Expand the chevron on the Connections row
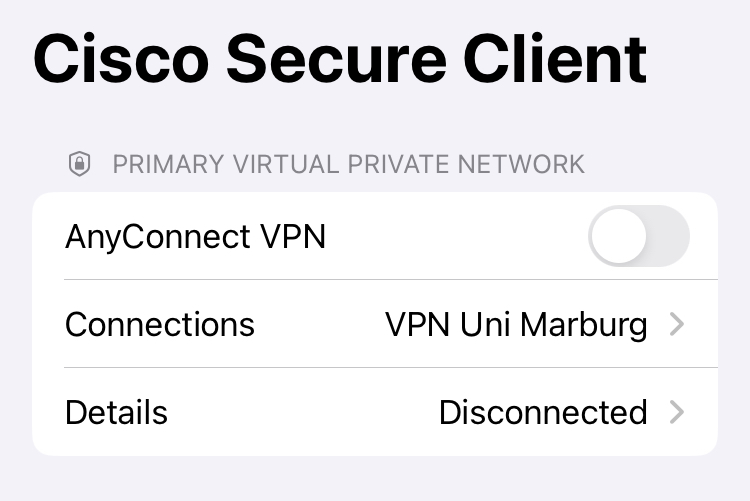Screen dimensions: 750x501 coord(677,324)
